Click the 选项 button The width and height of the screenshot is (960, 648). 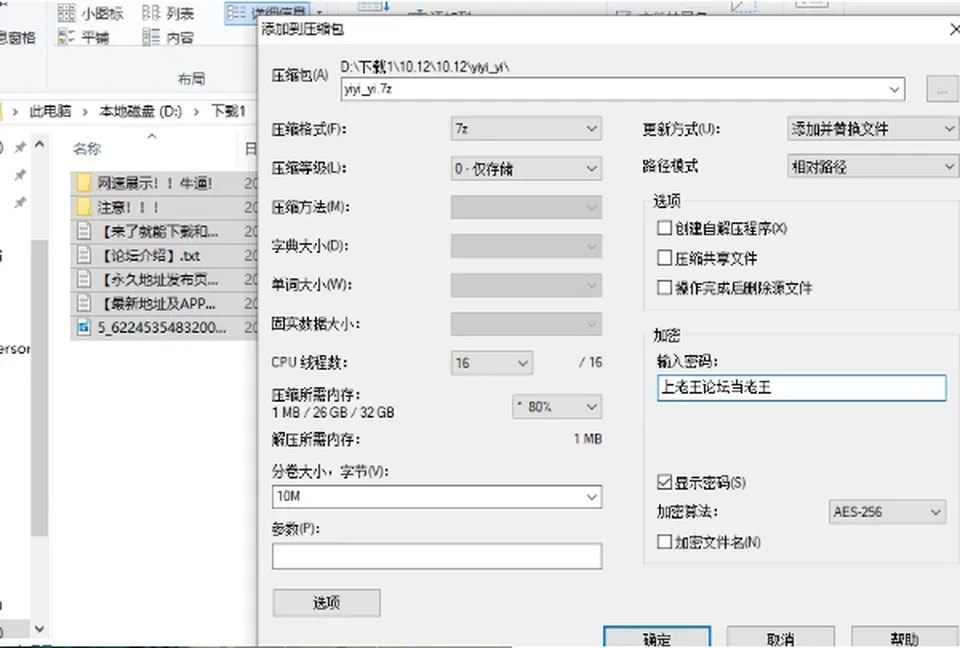click(326, 603)
